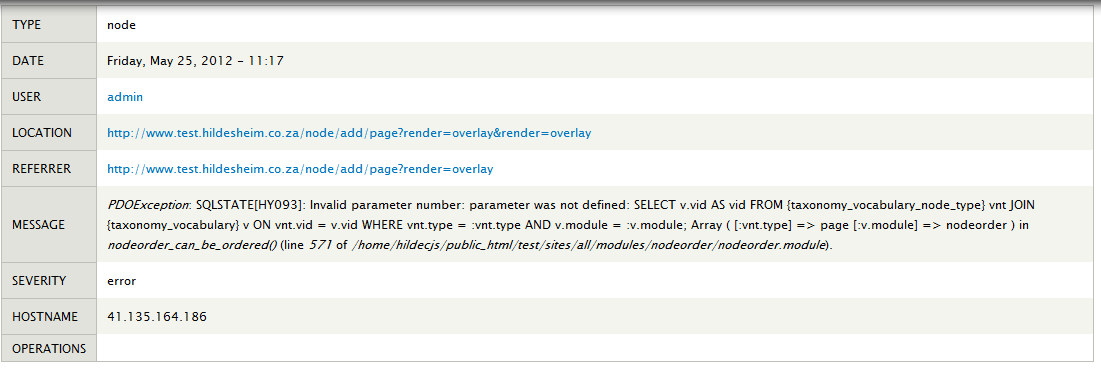The image size is (1101, 368).
Task: Follow the LOCATION URL with two render=overlay parameters
Action: pos(349,133)
